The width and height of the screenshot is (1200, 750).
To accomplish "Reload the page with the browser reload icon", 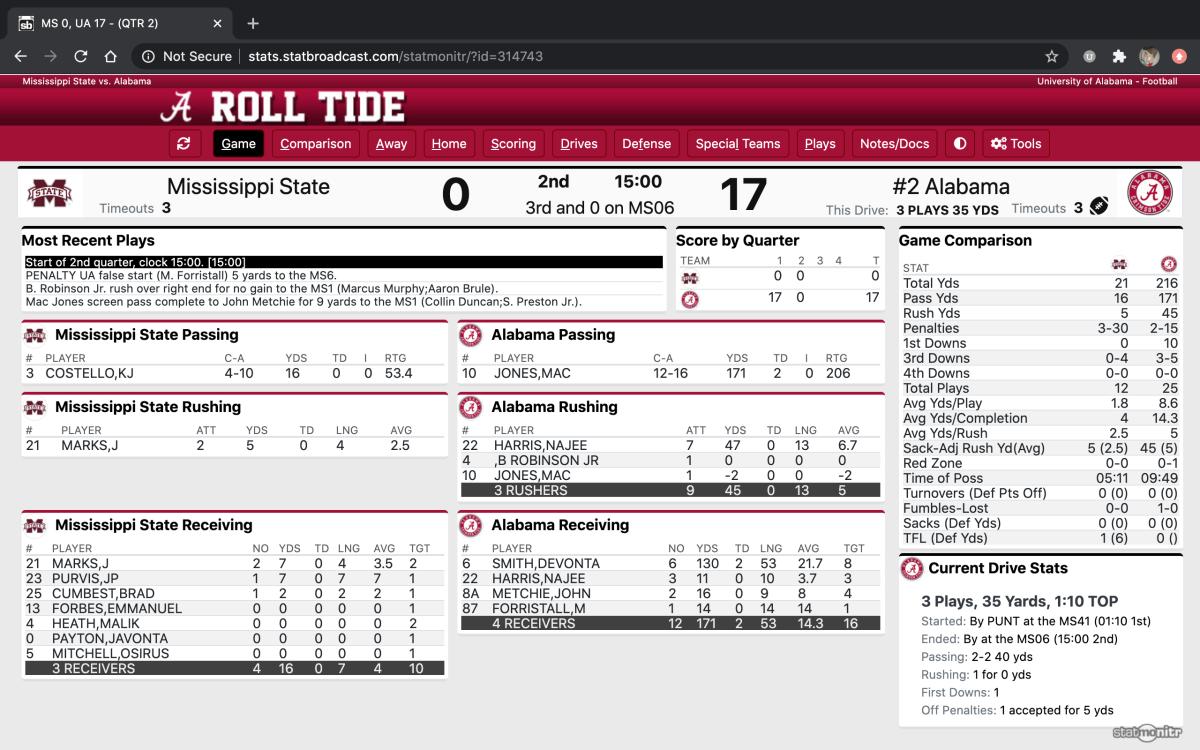I will (81, 56).
